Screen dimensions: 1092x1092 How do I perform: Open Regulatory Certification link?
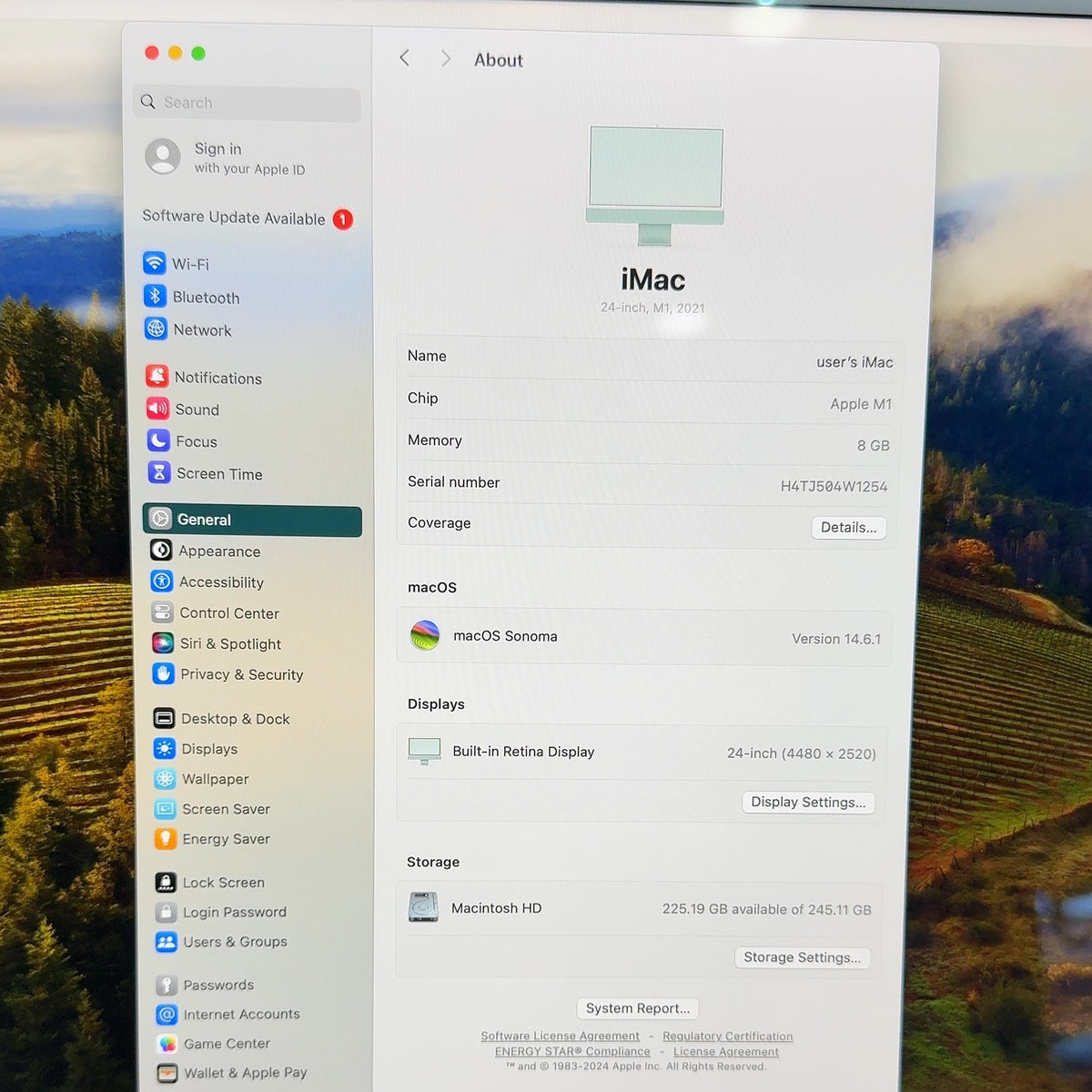(727, 1036)
